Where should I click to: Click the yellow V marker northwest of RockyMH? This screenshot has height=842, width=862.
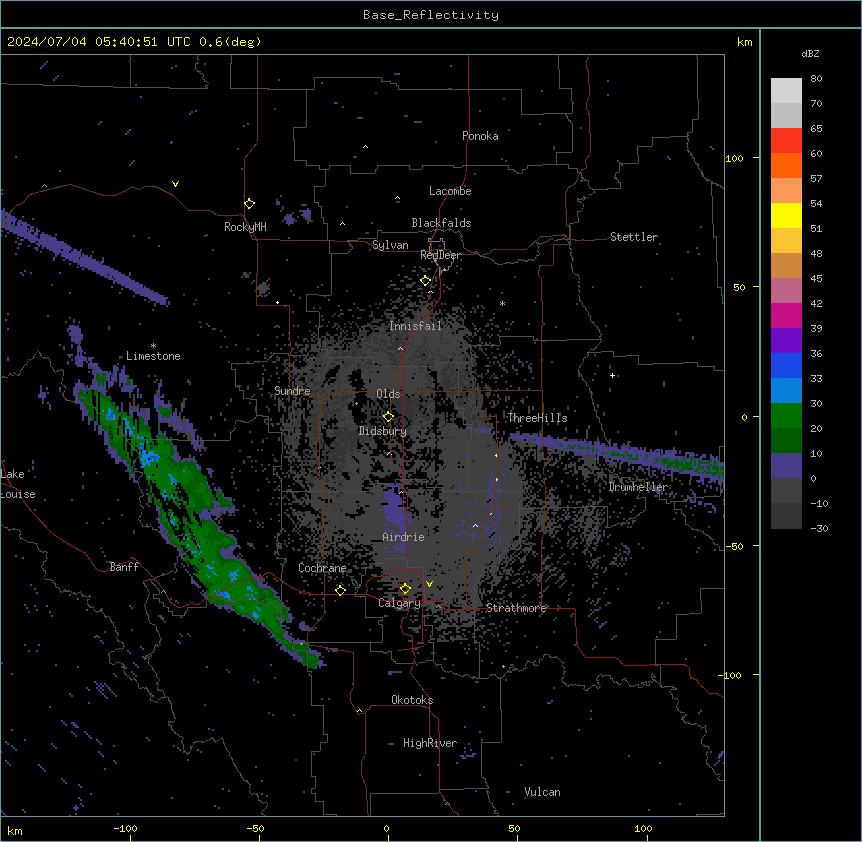tap(175, 184)
